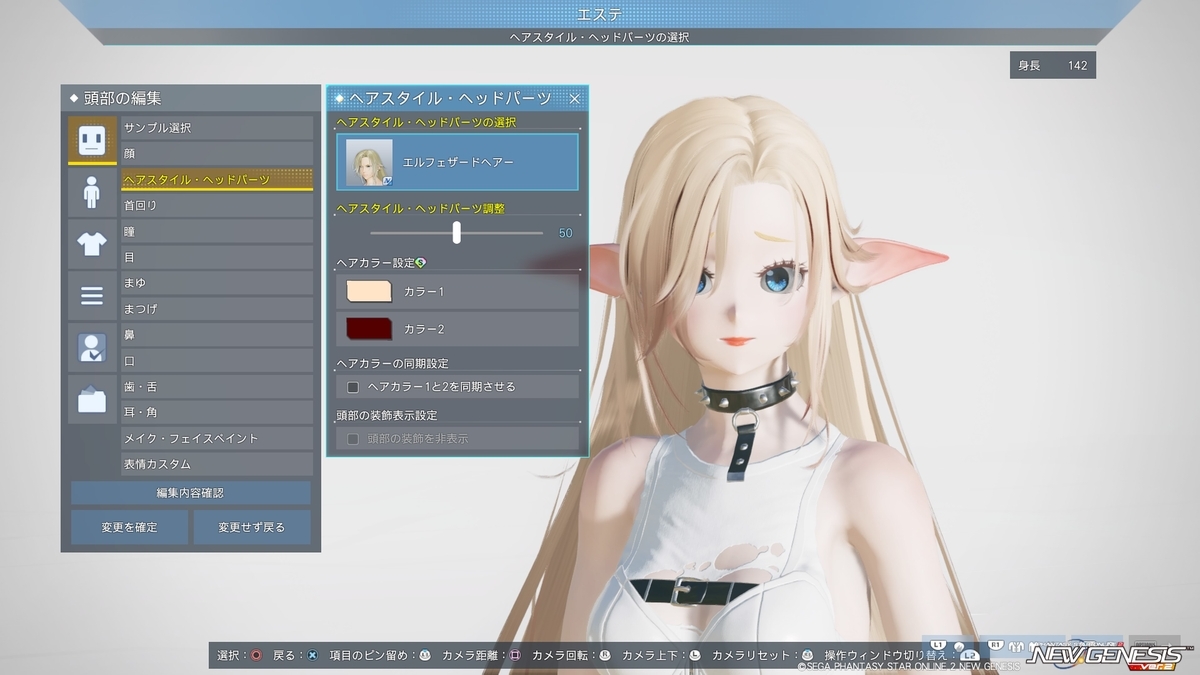This screenshot has width=1200, height=675.
Task: Click the triangle icon next to 項目のピン留め
Action: 424,655
